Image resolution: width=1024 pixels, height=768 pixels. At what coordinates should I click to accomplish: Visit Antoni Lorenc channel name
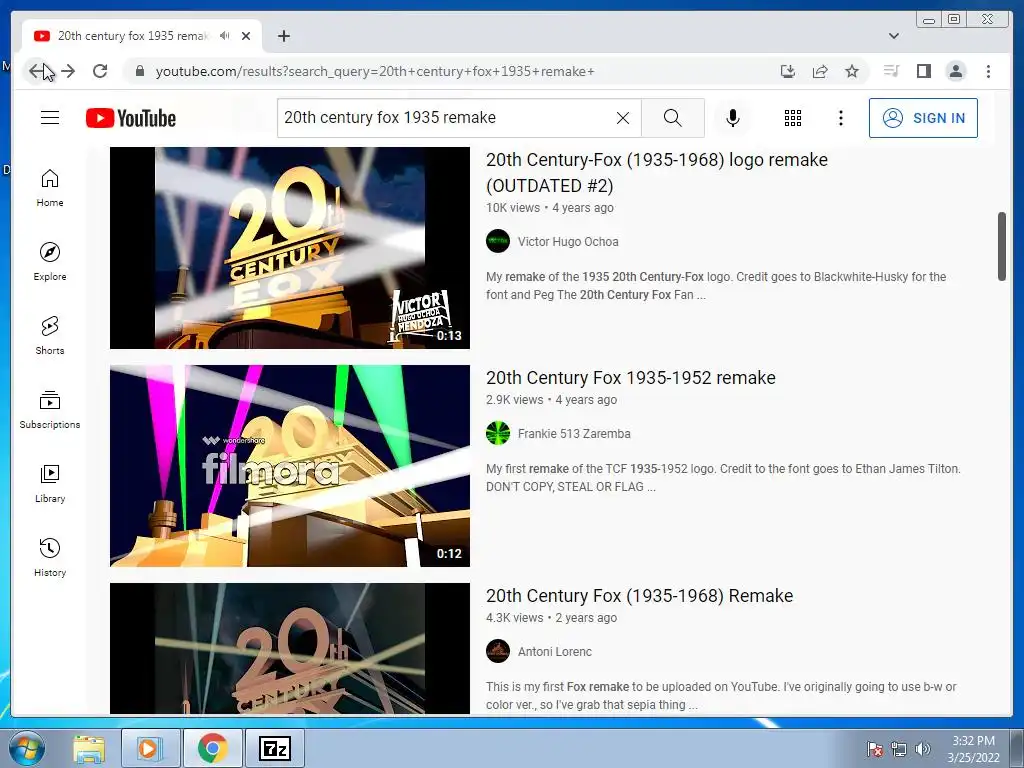click(x=555, y=652)
